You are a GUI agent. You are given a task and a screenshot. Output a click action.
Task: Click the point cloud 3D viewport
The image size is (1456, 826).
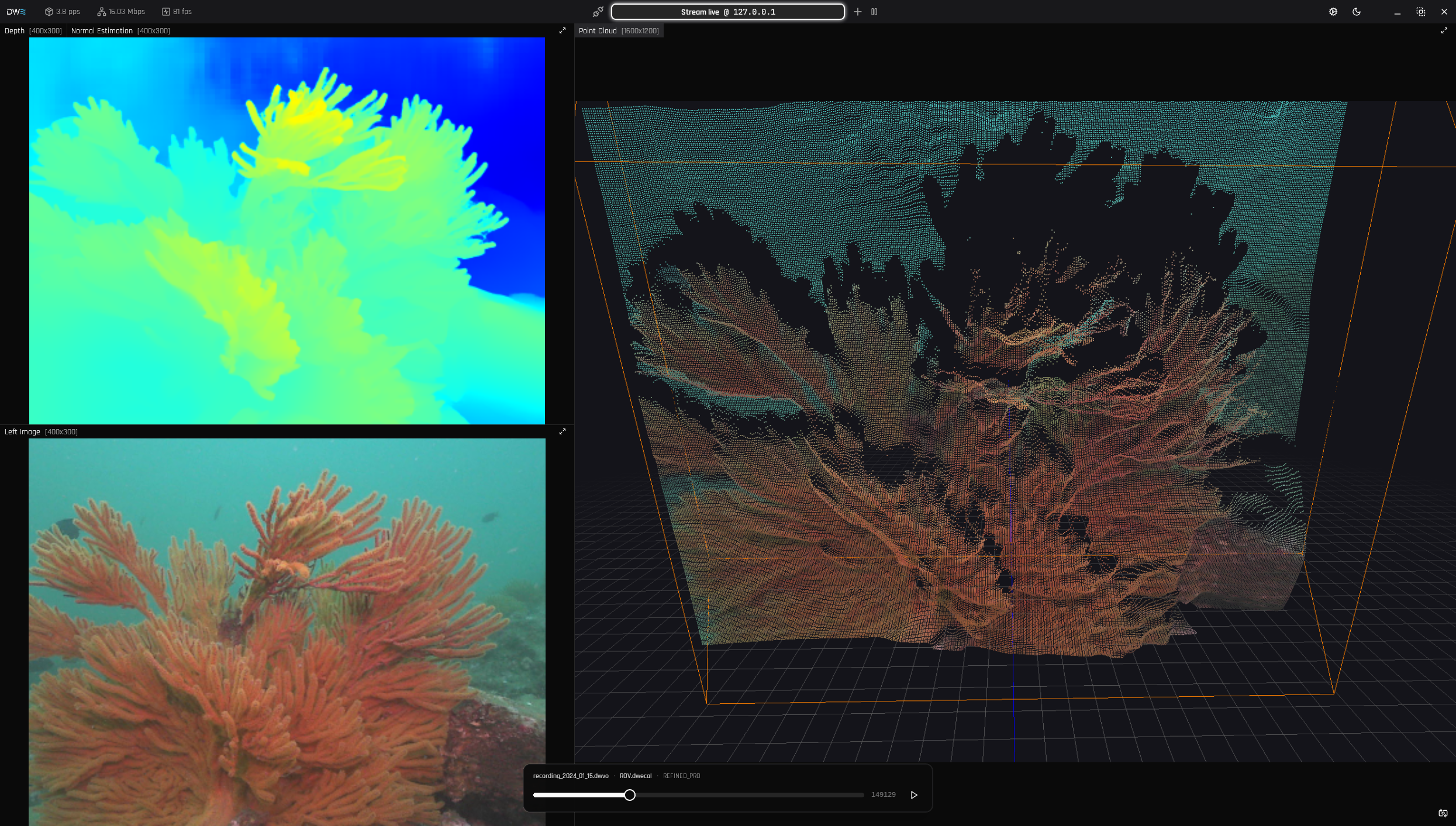[x=1015, y=431]
